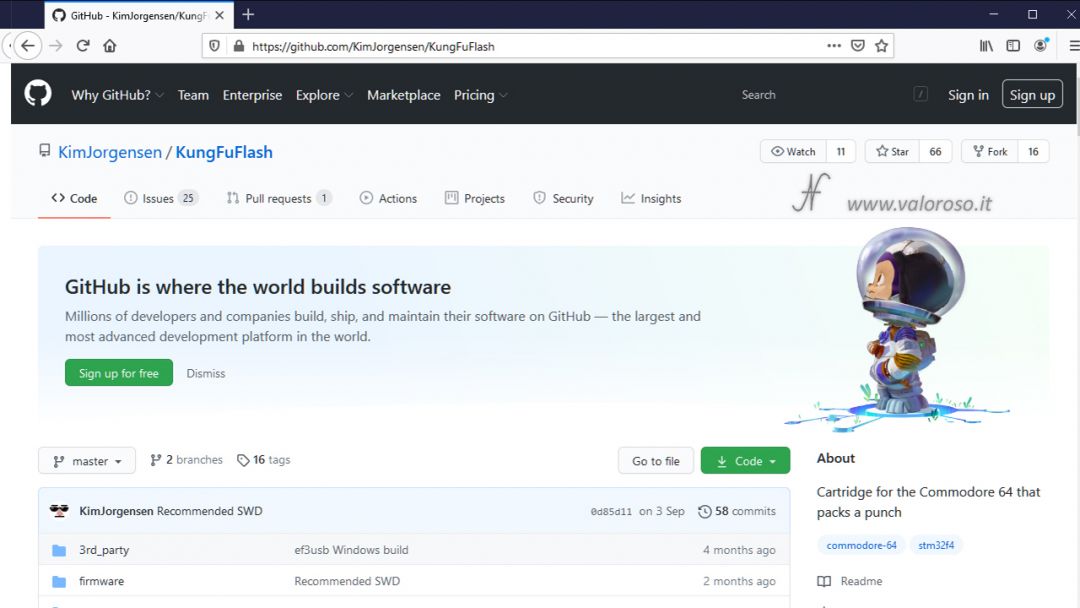Image resolution: width=1080 pixels, height=608 pixels.
Task: Click KimJorgensen avatar in commit row
Action: click(59, 511)
